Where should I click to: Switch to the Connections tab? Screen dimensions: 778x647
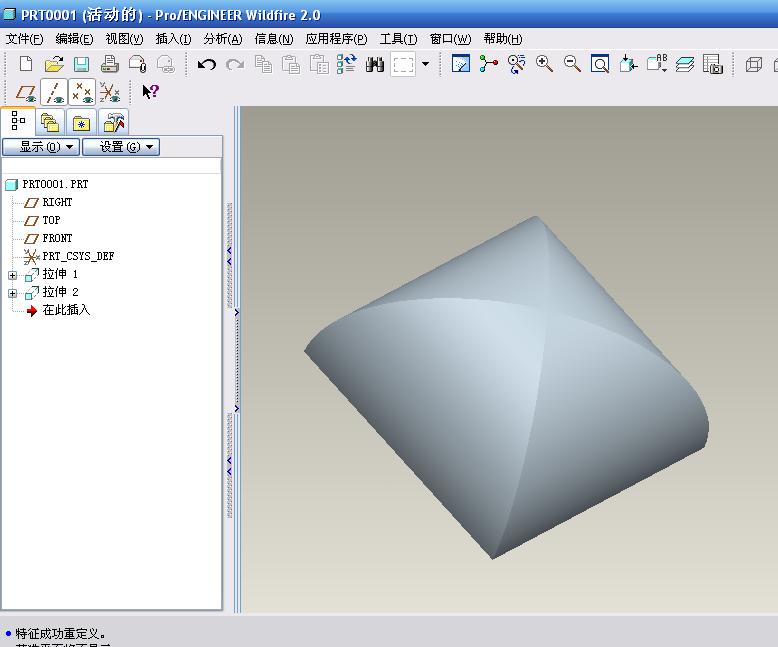pos(114,123)
